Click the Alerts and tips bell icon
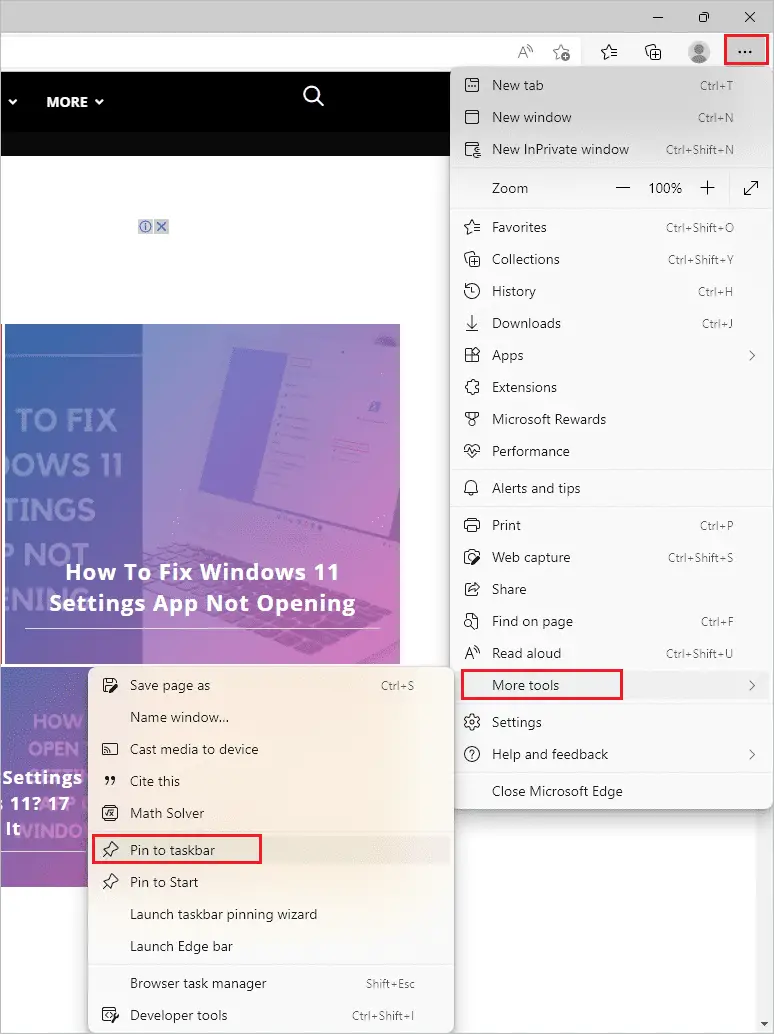Viewport: 774px width, 1034px height. click(x=472, y=488)
